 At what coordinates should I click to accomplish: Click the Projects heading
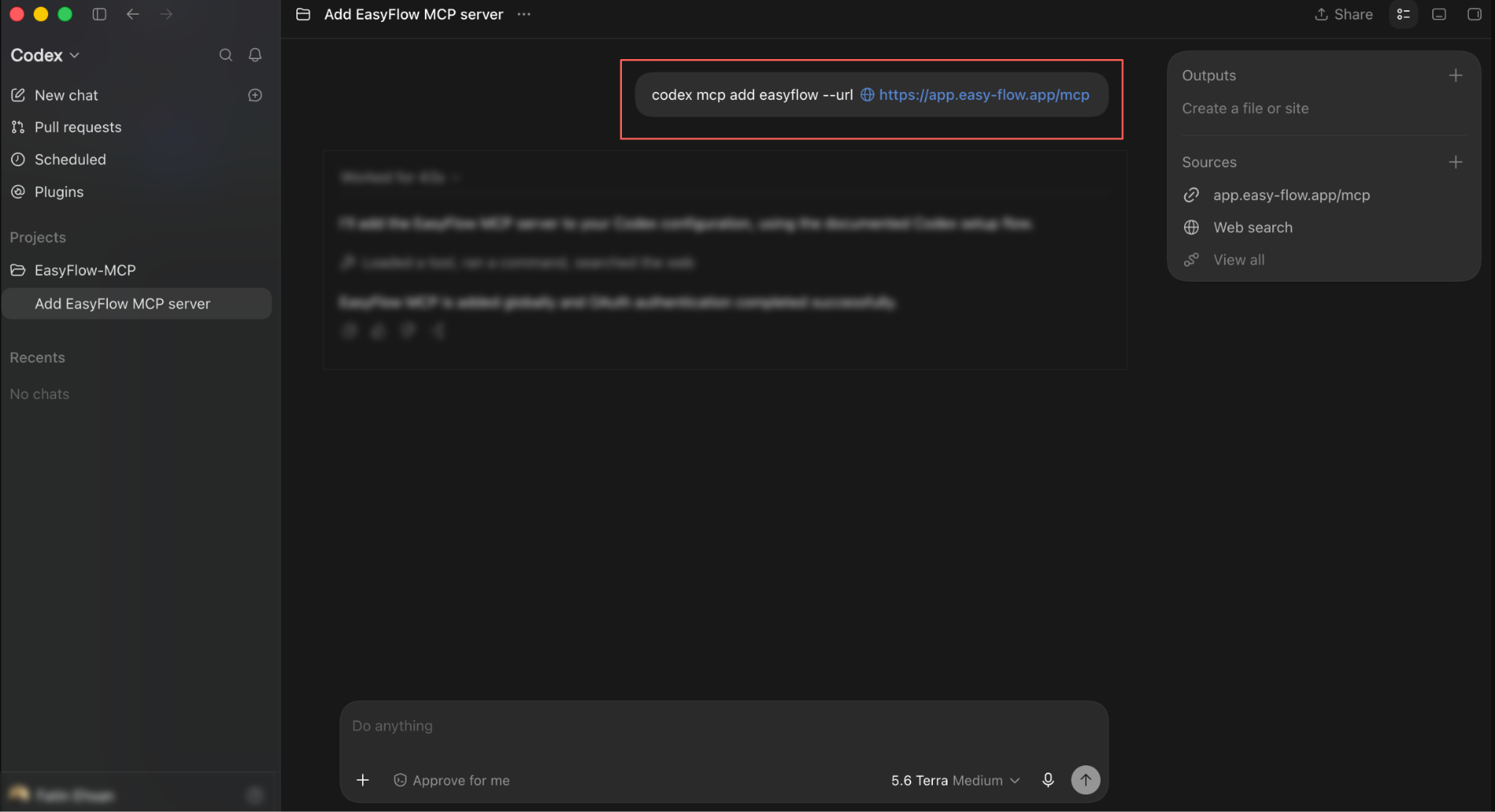[37, 237]
